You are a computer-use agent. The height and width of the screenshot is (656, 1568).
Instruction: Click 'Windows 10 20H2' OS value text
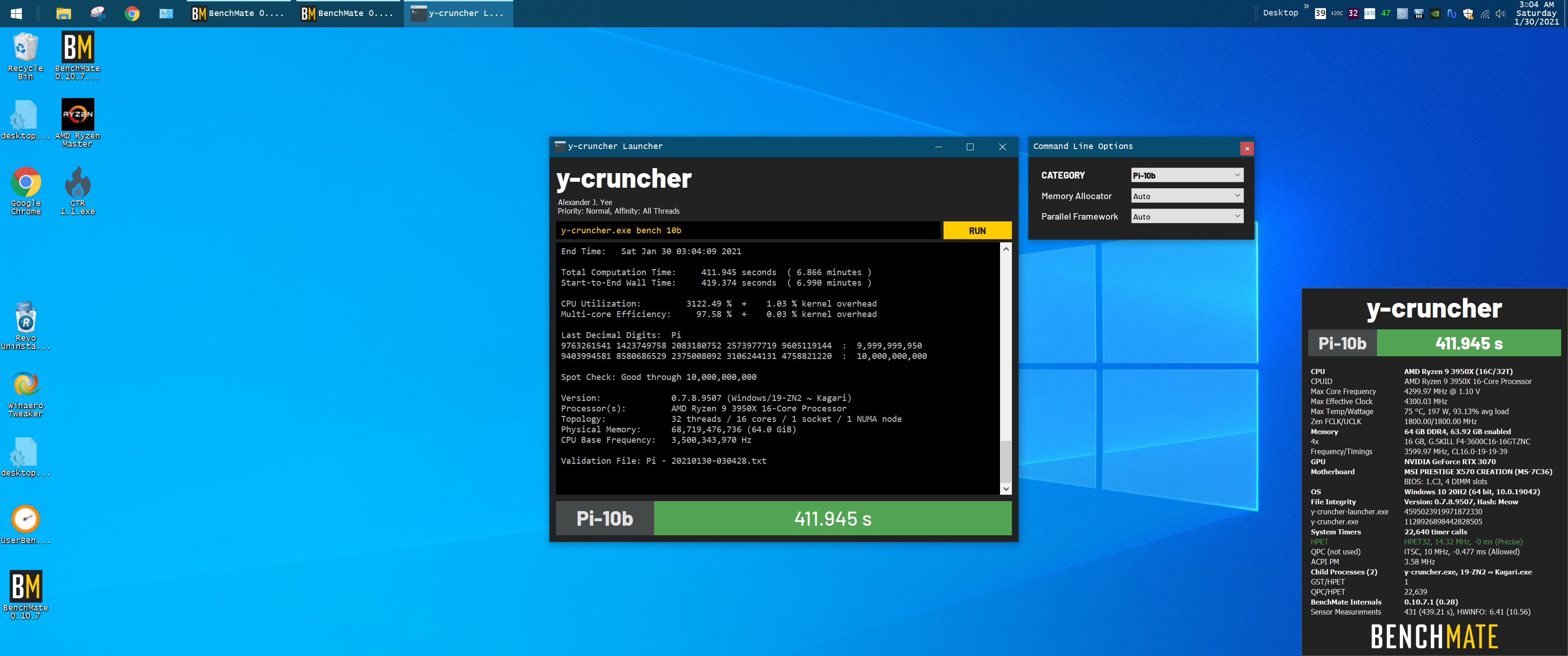coord(1472,492)
